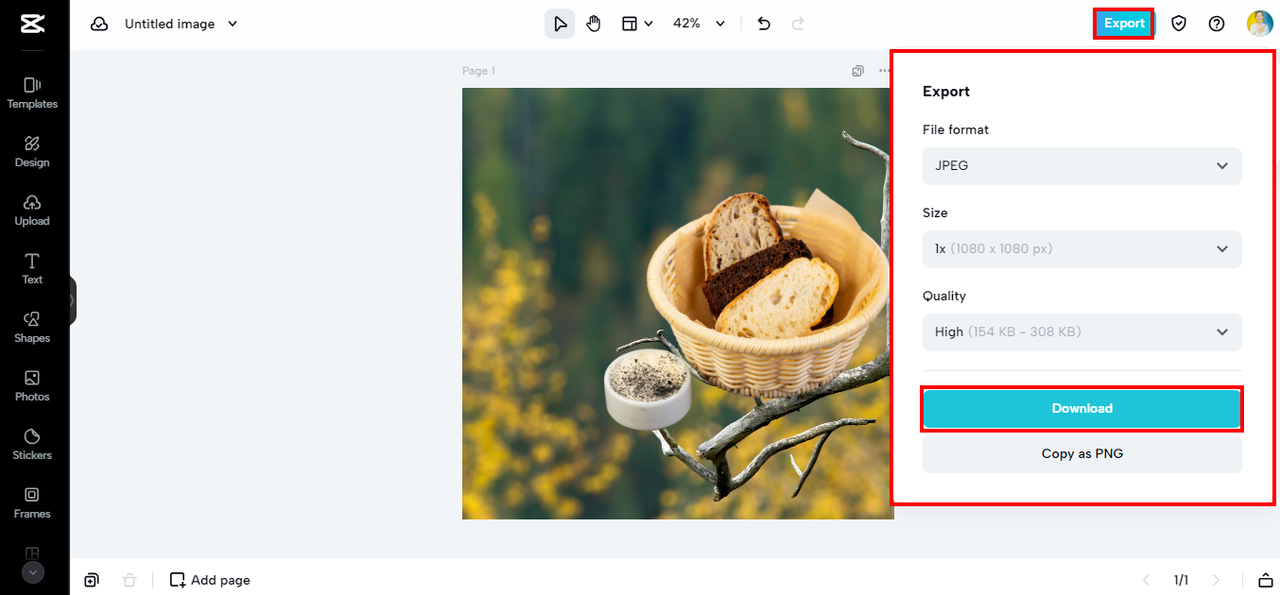
Task: Open the Shapes panel
Action: click(32, 327)
